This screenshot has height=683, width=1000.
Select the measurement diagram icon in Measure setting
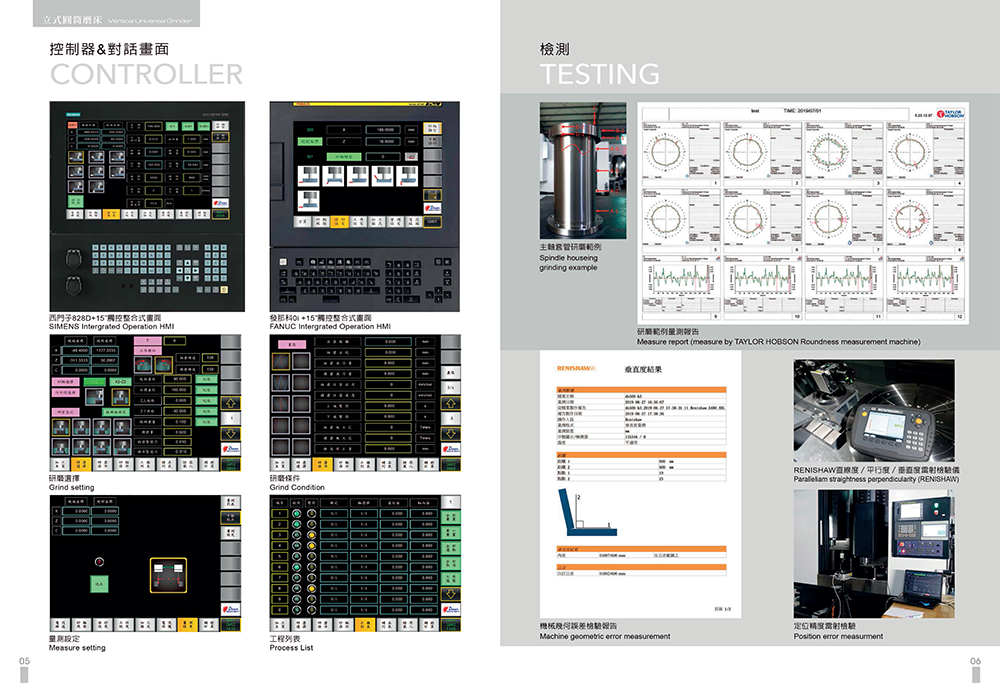coord(168,573)
